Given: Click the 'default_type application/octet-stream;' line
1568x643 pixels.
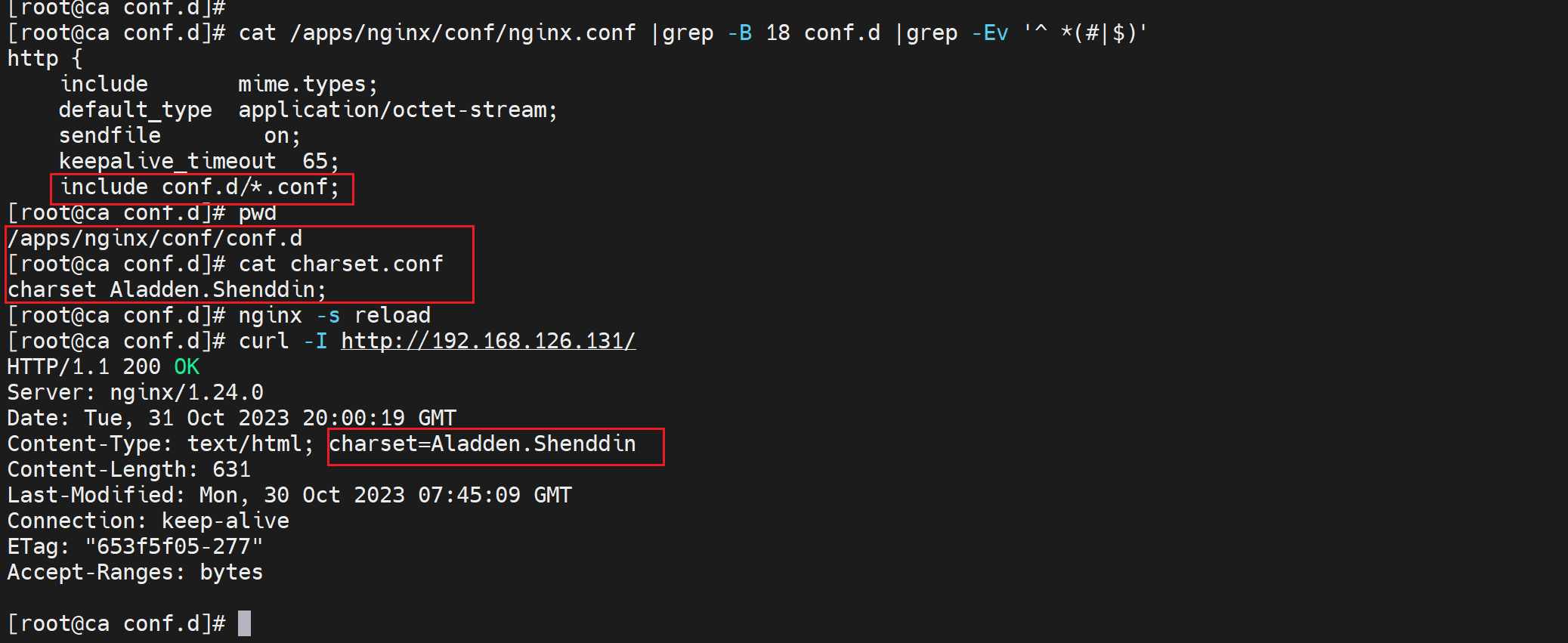Looking at the screenshot, I should (x=308, y=110).
